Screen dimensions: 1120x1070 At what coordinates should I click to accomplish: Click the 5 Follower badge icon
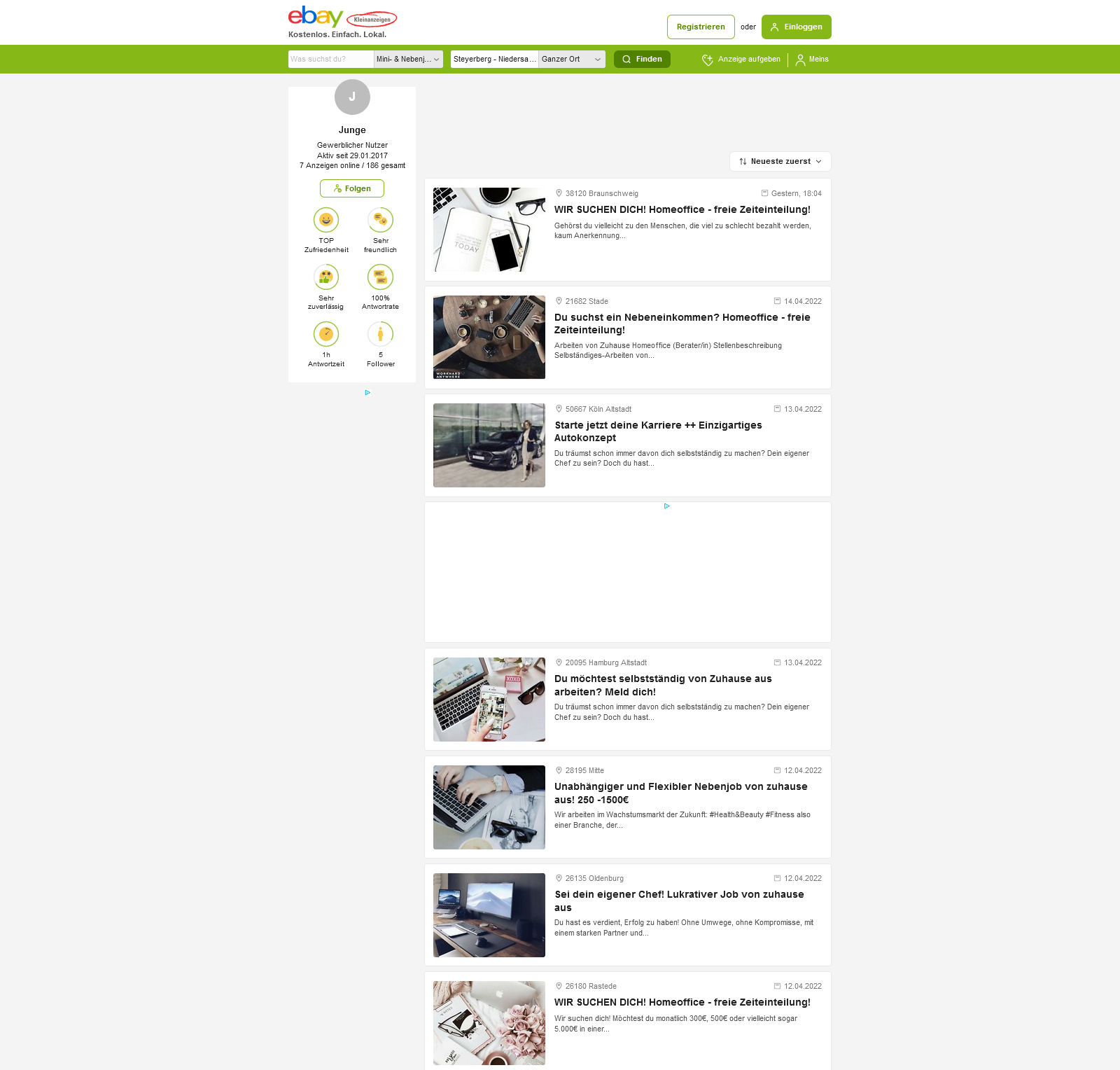pyautogui.click(x=381, y=334)
